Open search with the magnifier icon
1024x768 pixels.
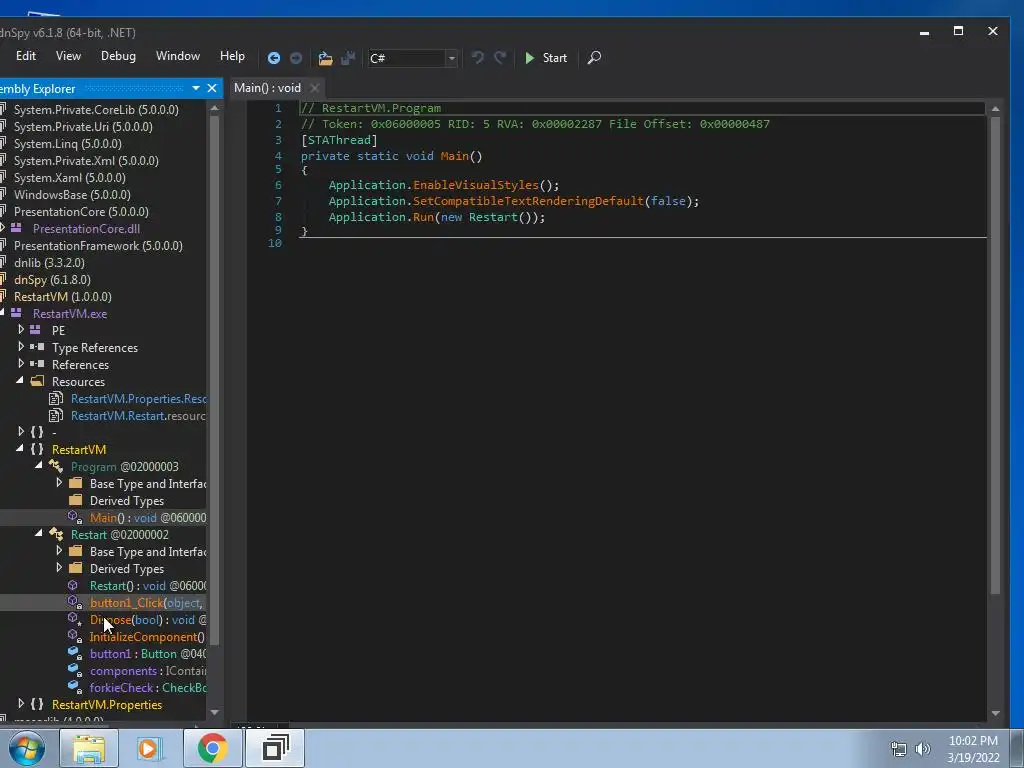tap(594, 57)
